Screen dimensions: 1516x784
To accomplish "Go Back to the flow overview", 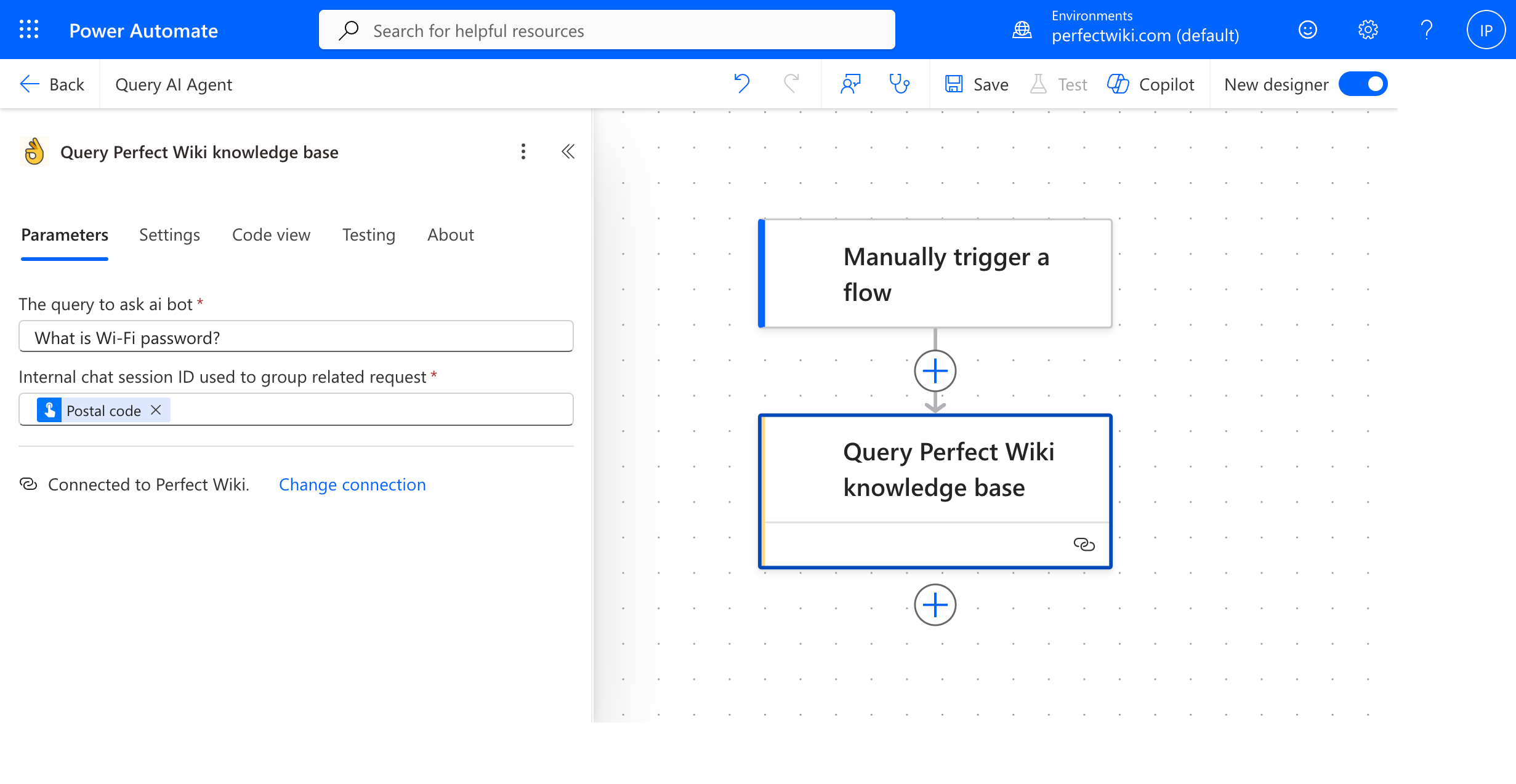I will tap(53, 84).
